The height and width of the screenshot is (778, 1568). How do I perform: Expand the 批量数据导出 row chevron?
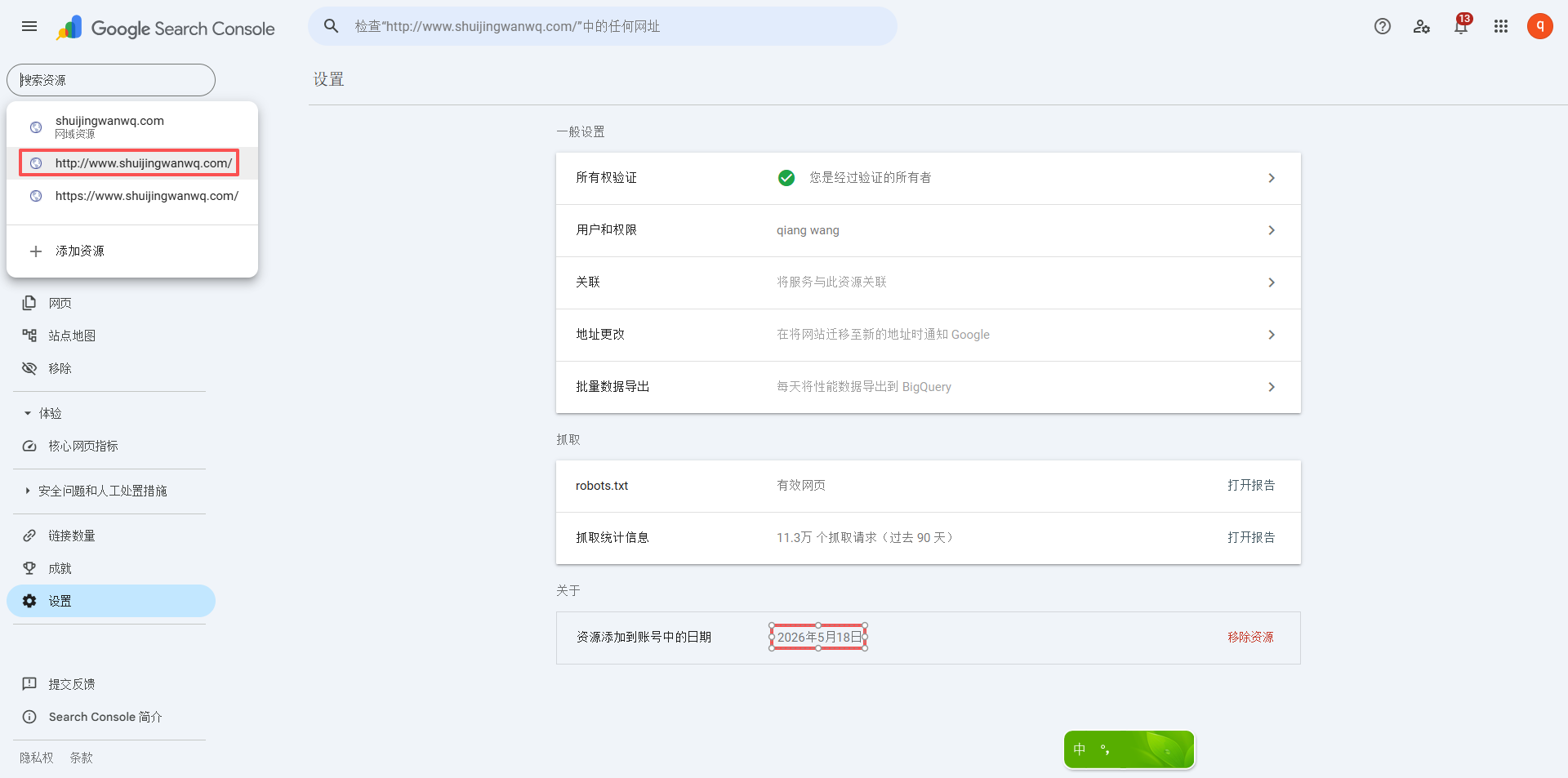point(1272,387)
